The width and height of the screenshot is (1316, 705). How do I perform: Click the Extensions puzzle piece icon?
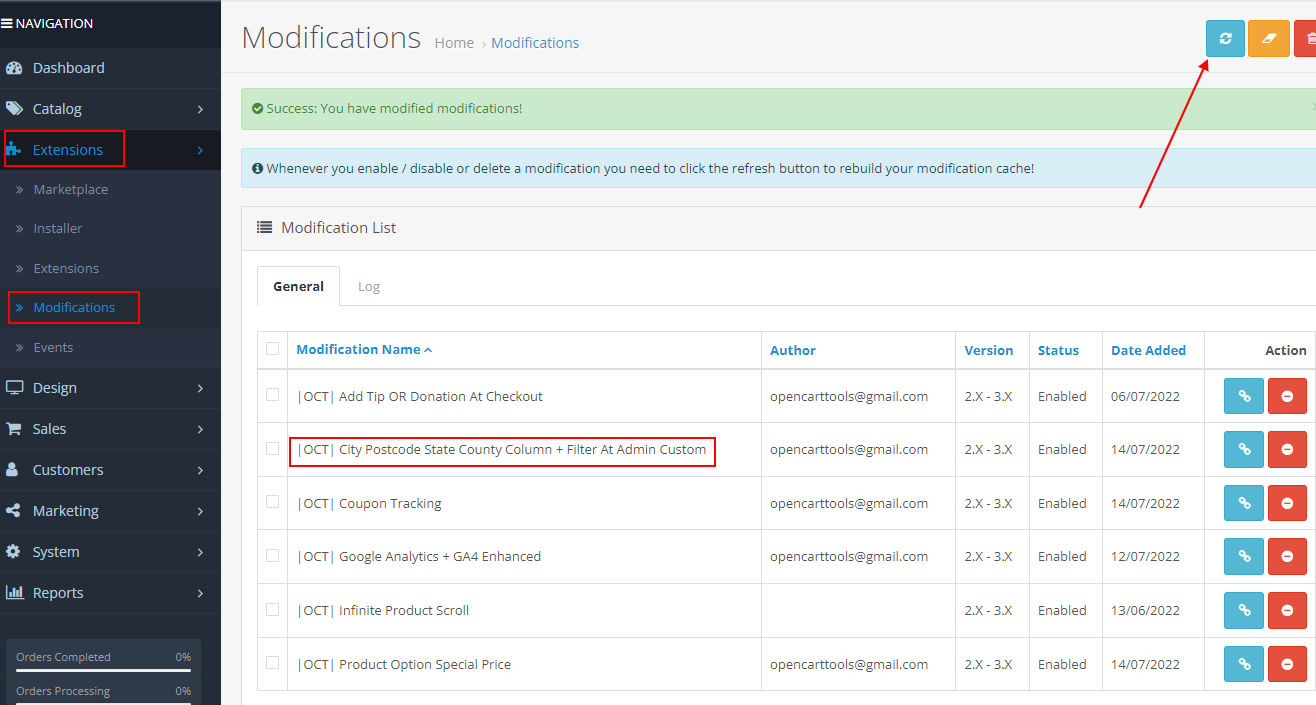[x=14, y=150]
